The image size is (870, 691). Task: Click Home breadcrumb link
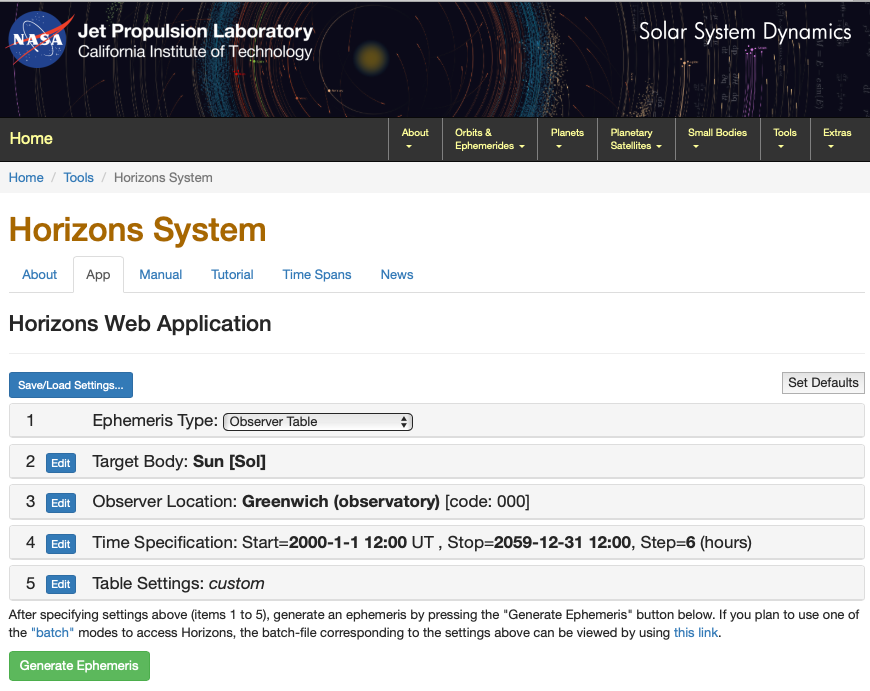[x=26, y=178]
